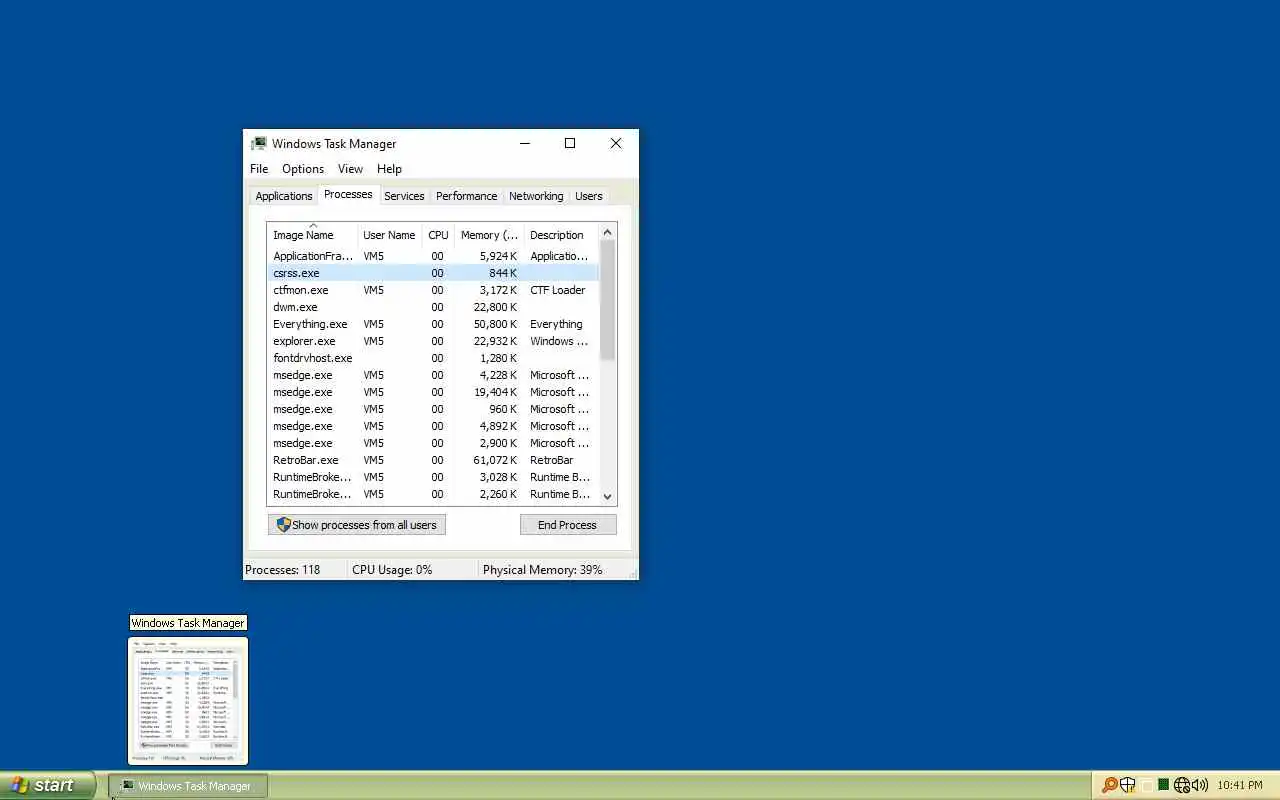Screen dimensions: 1280x800
Task: Click Show processes from all users
Action: (357, 525)
